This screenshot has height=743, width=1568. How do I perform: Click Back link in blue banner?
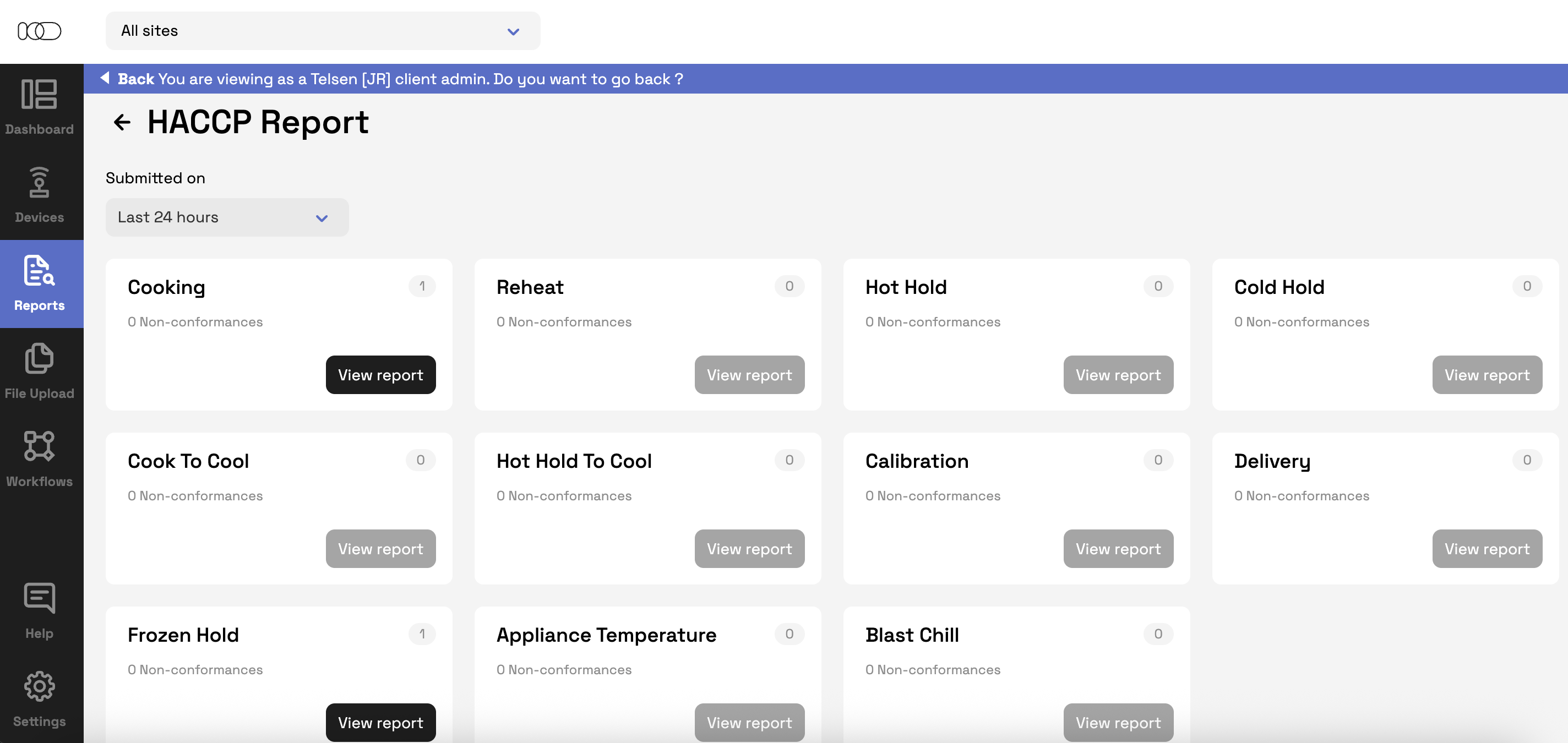tap(135, 79)
